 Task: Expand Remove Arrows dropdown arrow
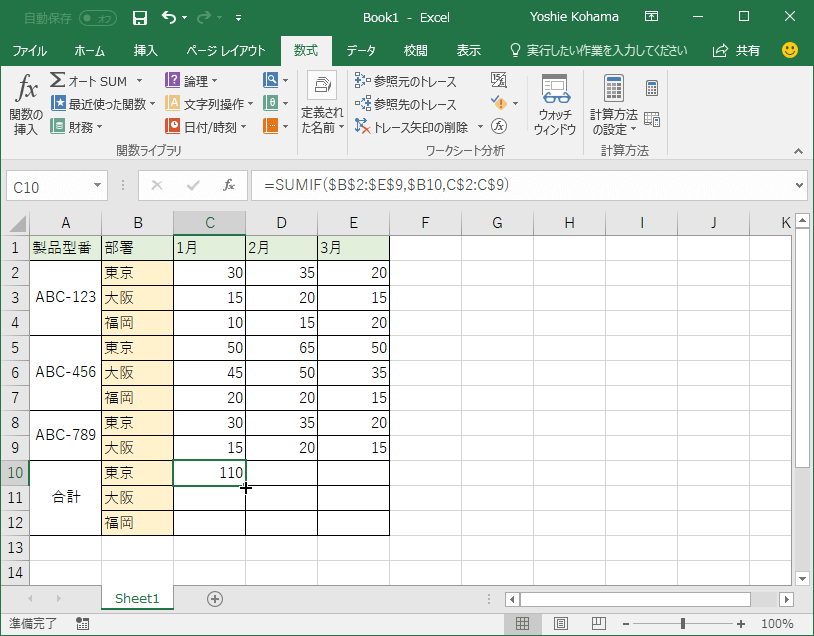(x=480, y=127)
